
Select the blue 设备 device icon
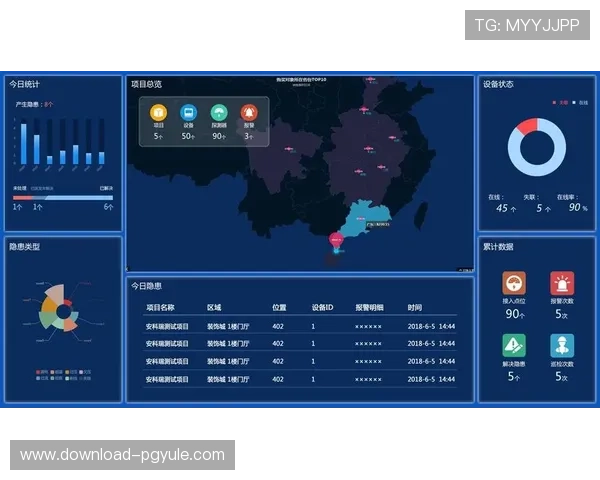[188, 113]
